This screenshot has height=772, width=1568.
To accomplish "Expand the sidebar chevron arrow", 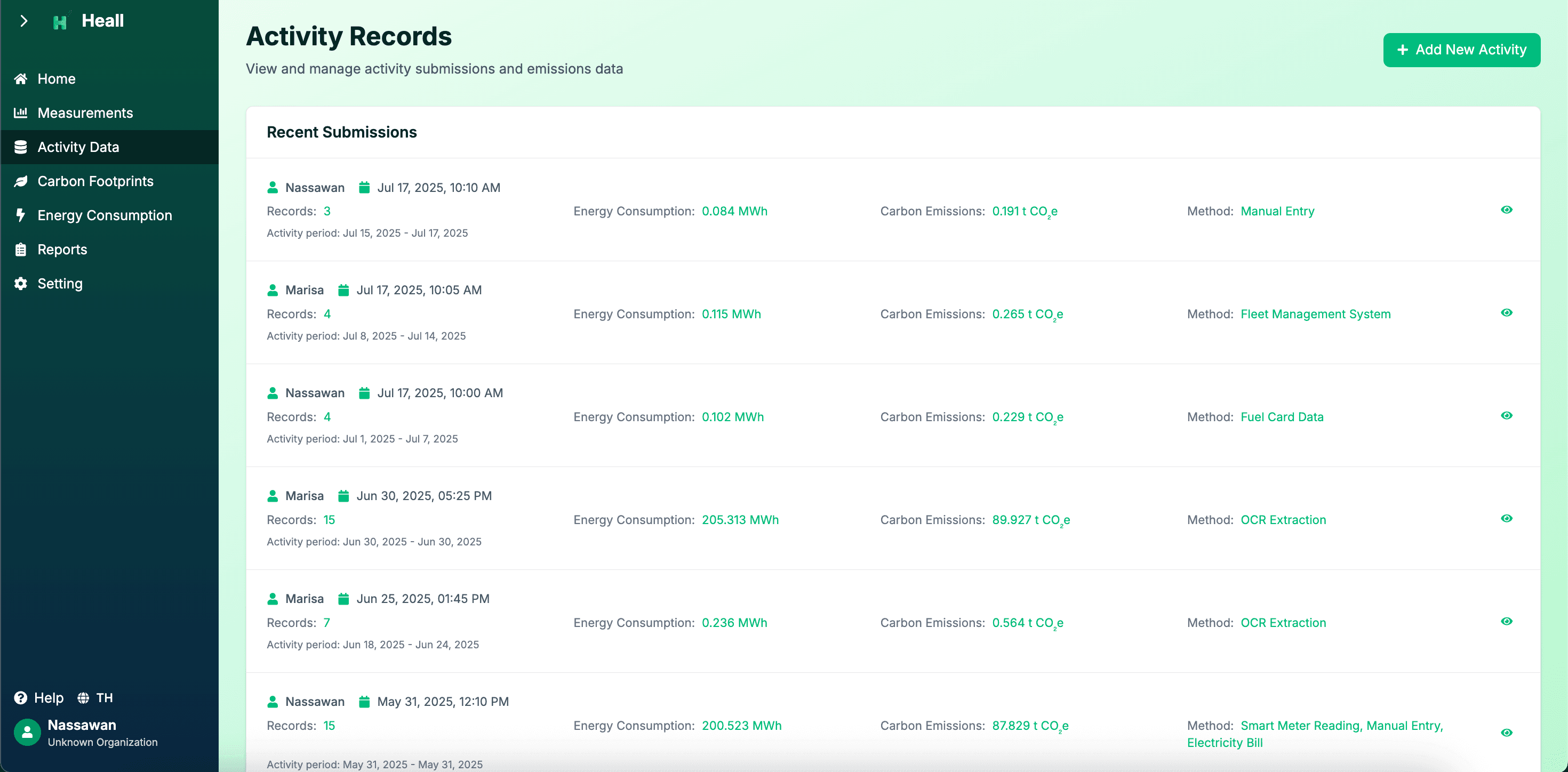I will tap(24, 21).
